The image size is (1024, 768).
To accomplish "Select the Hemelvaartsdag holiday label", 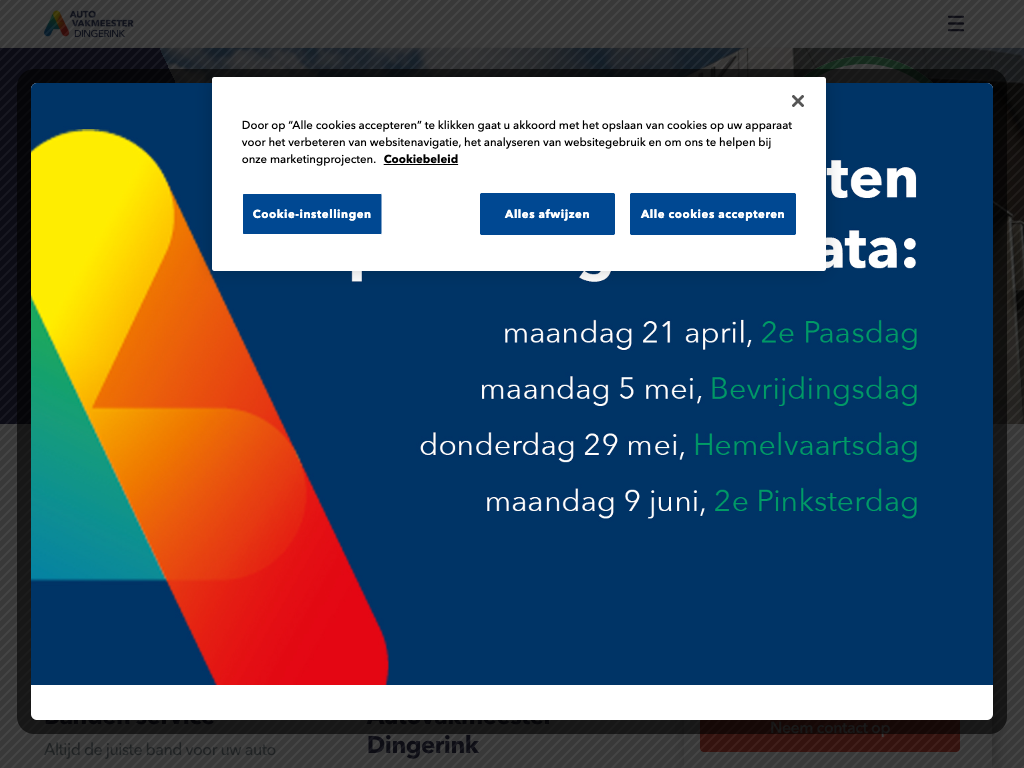I will pos(805,445).
